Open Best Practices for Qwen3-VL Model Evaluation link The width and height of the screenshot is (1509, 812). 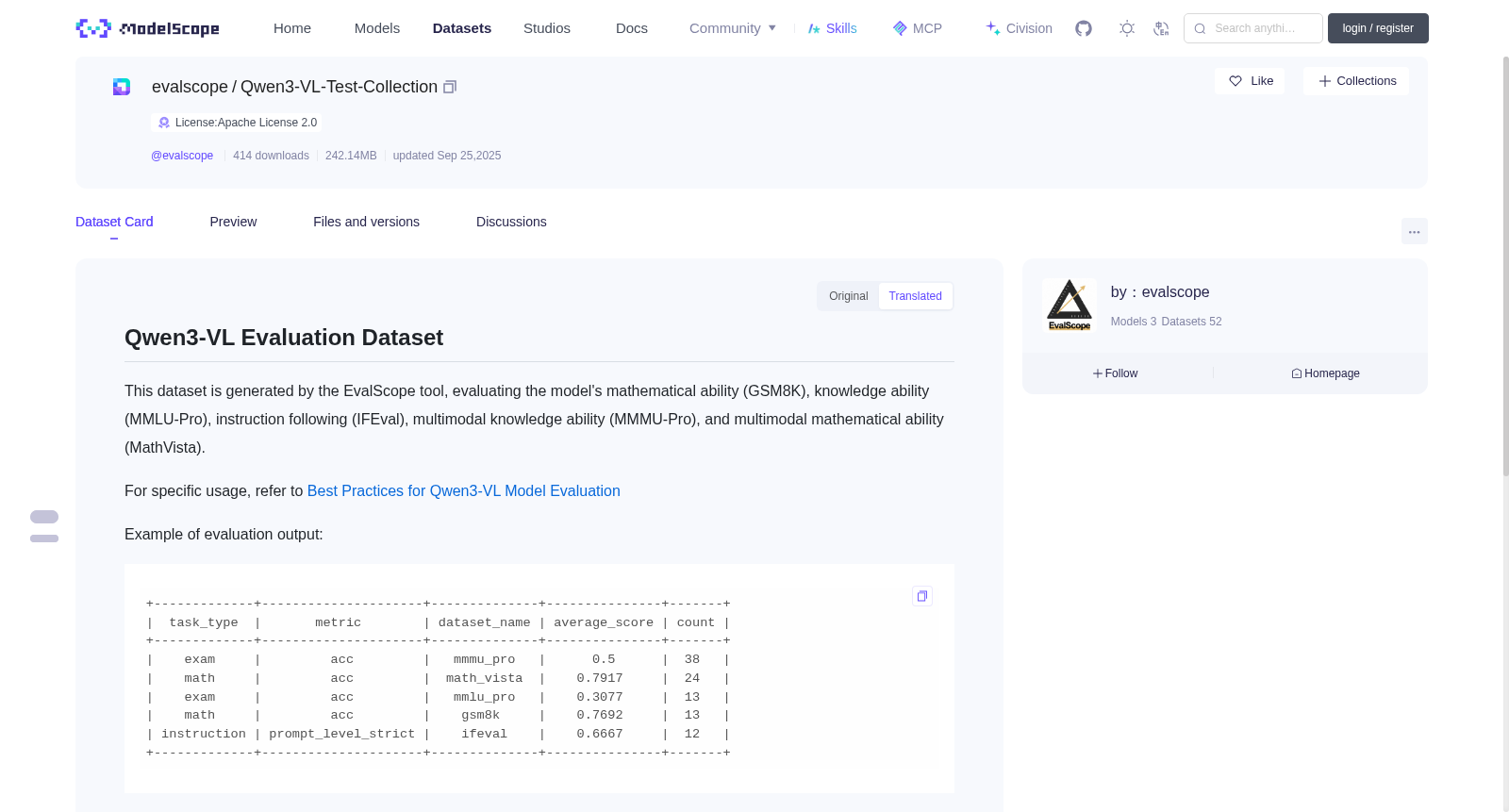(464, 490)
